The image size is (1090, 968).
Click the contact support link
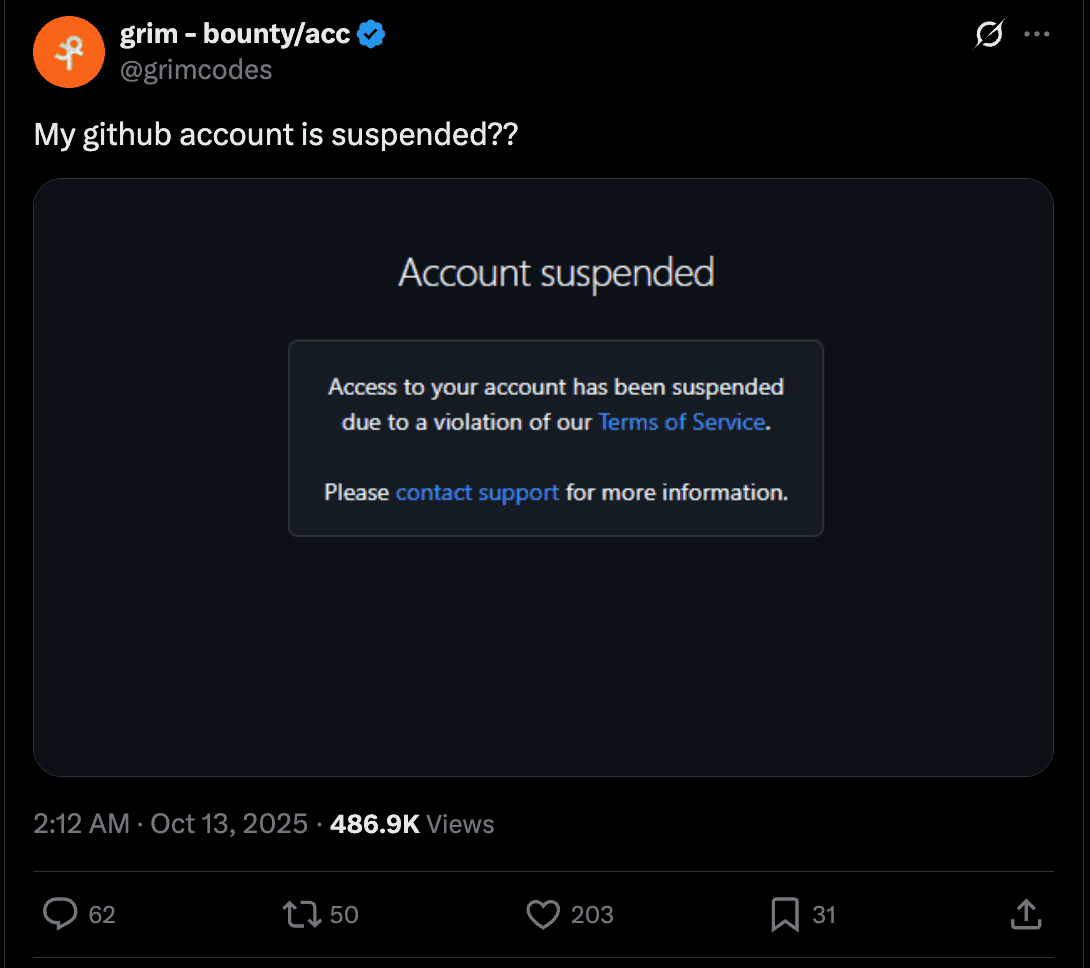(x=477, y=492)
